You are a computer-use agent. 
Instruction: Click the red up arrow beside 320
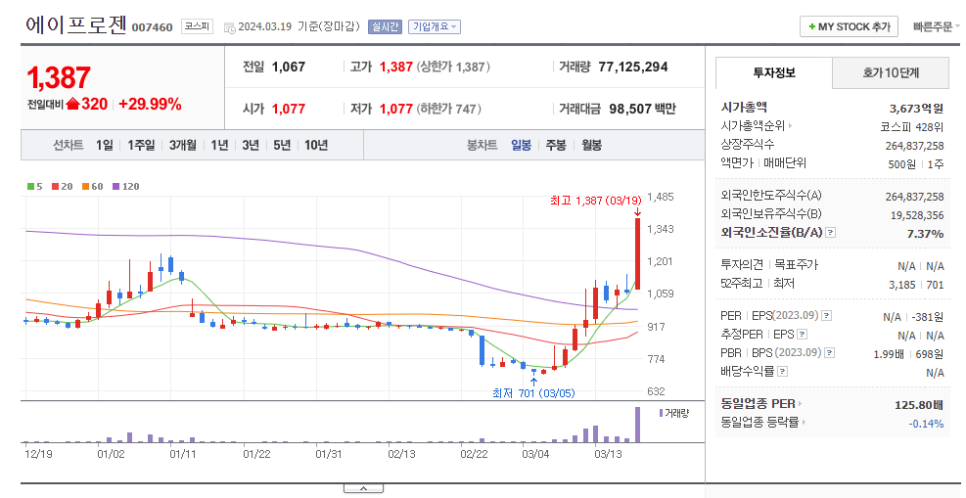coord(73,104)
